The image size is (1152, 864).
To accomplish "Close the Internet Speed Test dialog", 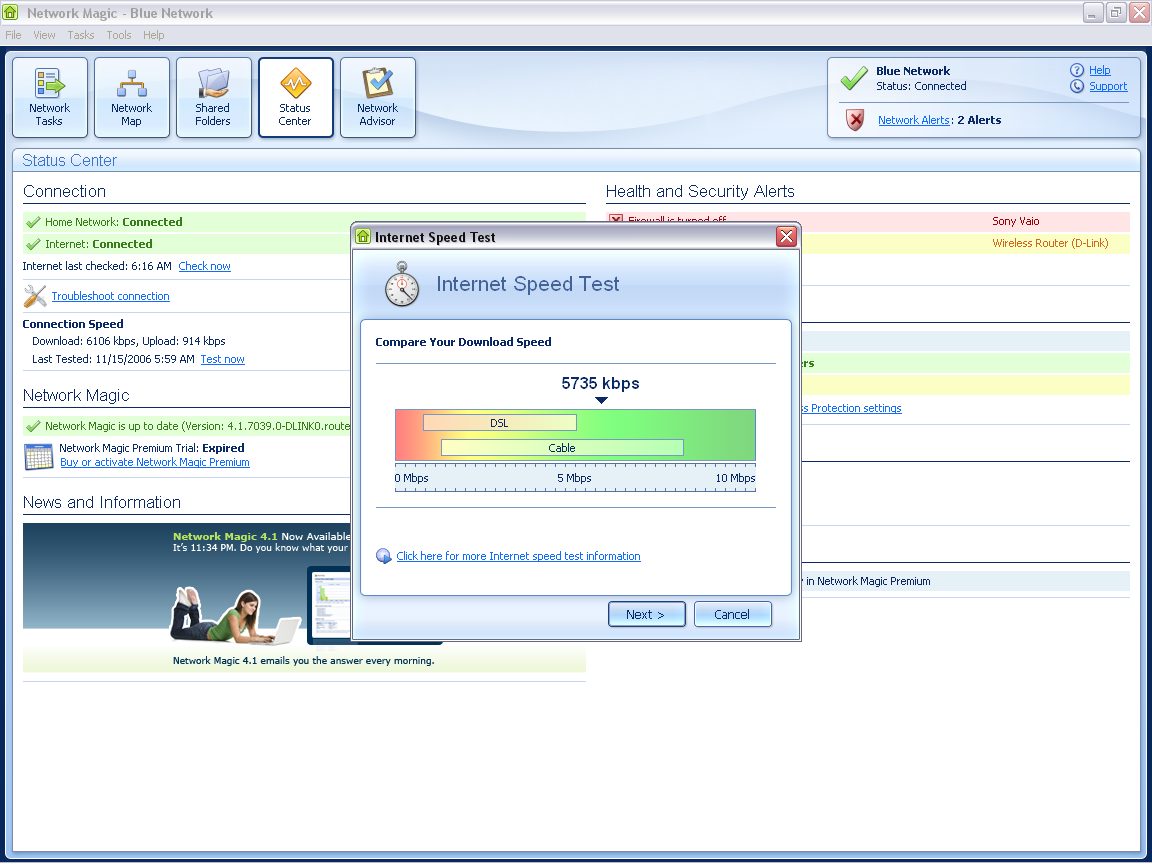I will click(786, 236).
